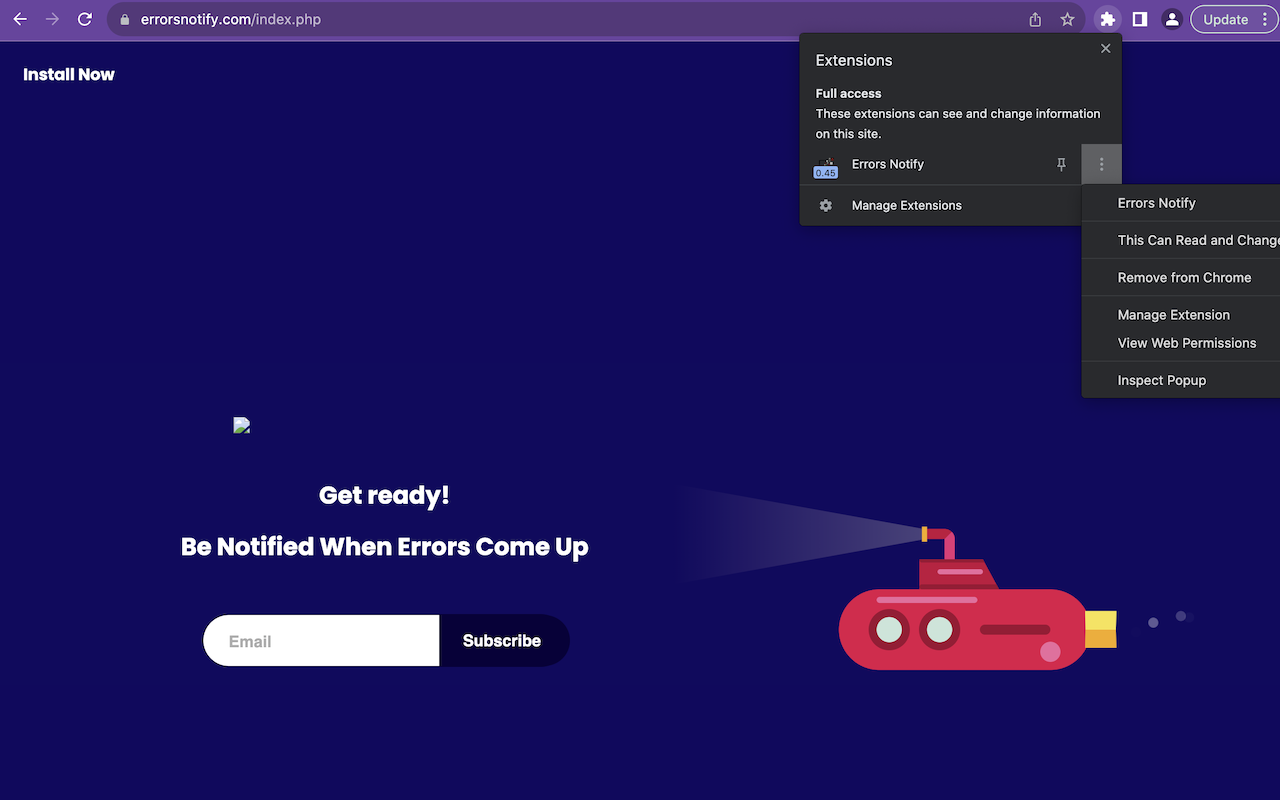This screenshot has width=1280, height=800.
Task: Open Chrome menu next to Update
Action: point(1265,19)
